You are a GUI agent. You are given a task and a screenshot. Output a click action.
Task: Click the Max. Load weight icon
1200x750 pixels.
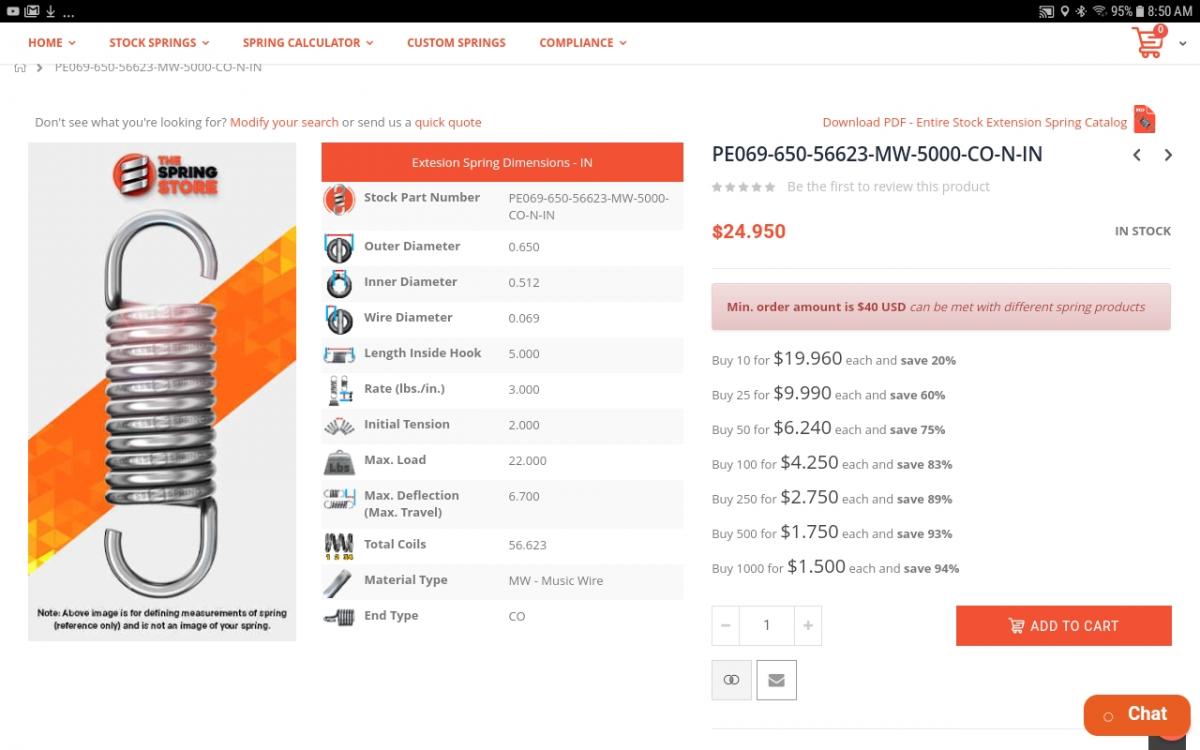[339, 462]
